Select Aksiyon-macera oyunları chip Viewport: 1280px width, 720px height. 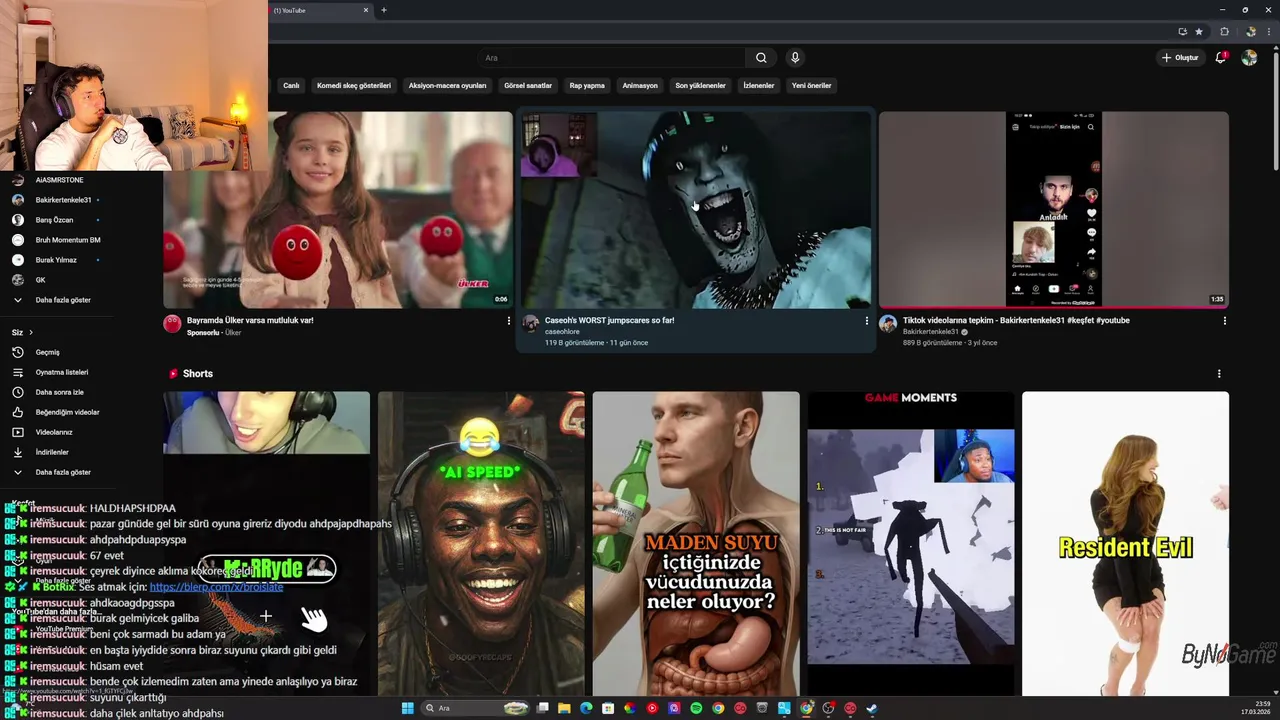tap(447, 86)
